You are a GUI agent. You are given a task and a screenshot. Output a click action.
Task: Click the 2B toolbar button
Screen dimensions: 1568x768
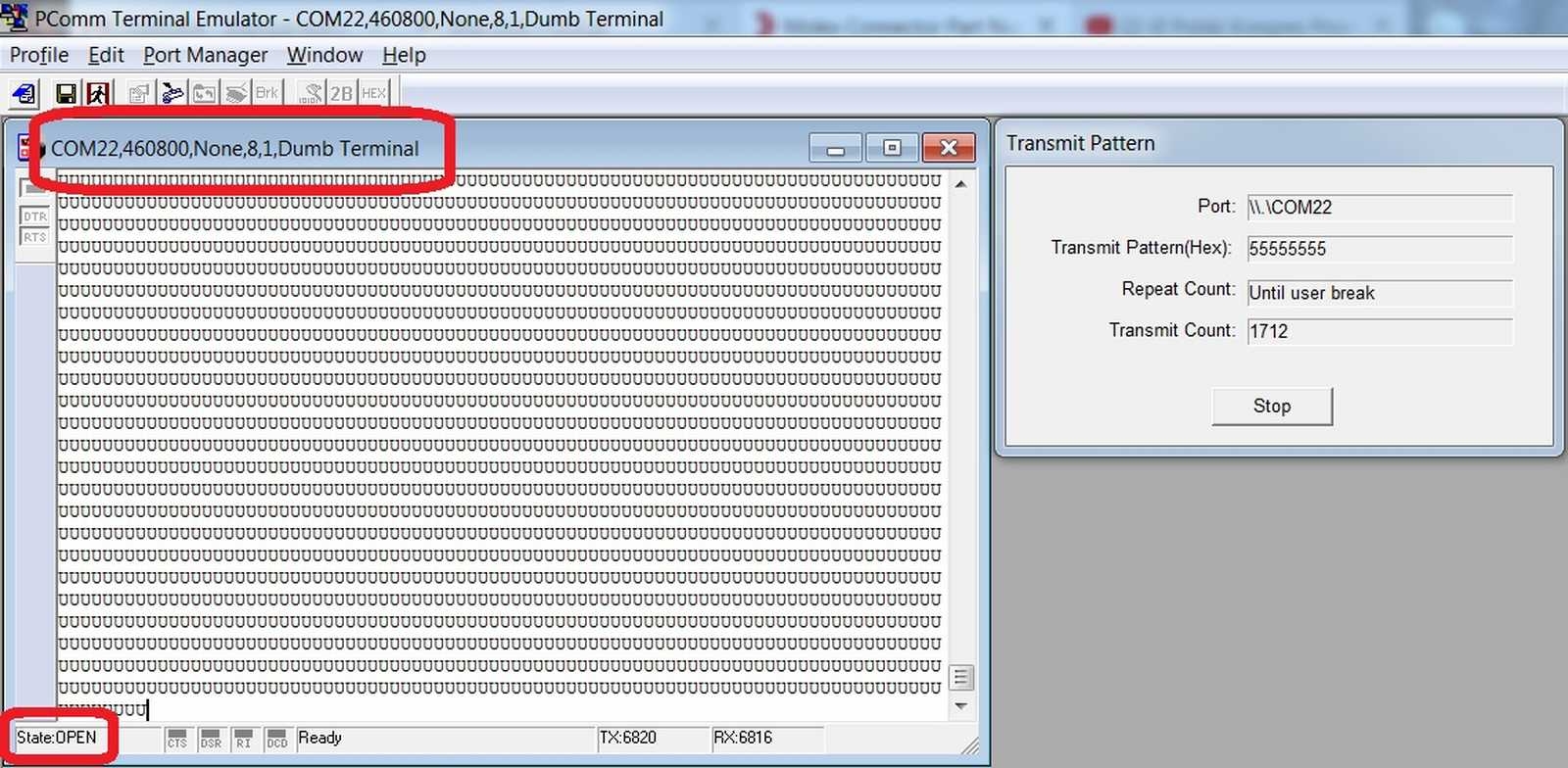[341, 94]
